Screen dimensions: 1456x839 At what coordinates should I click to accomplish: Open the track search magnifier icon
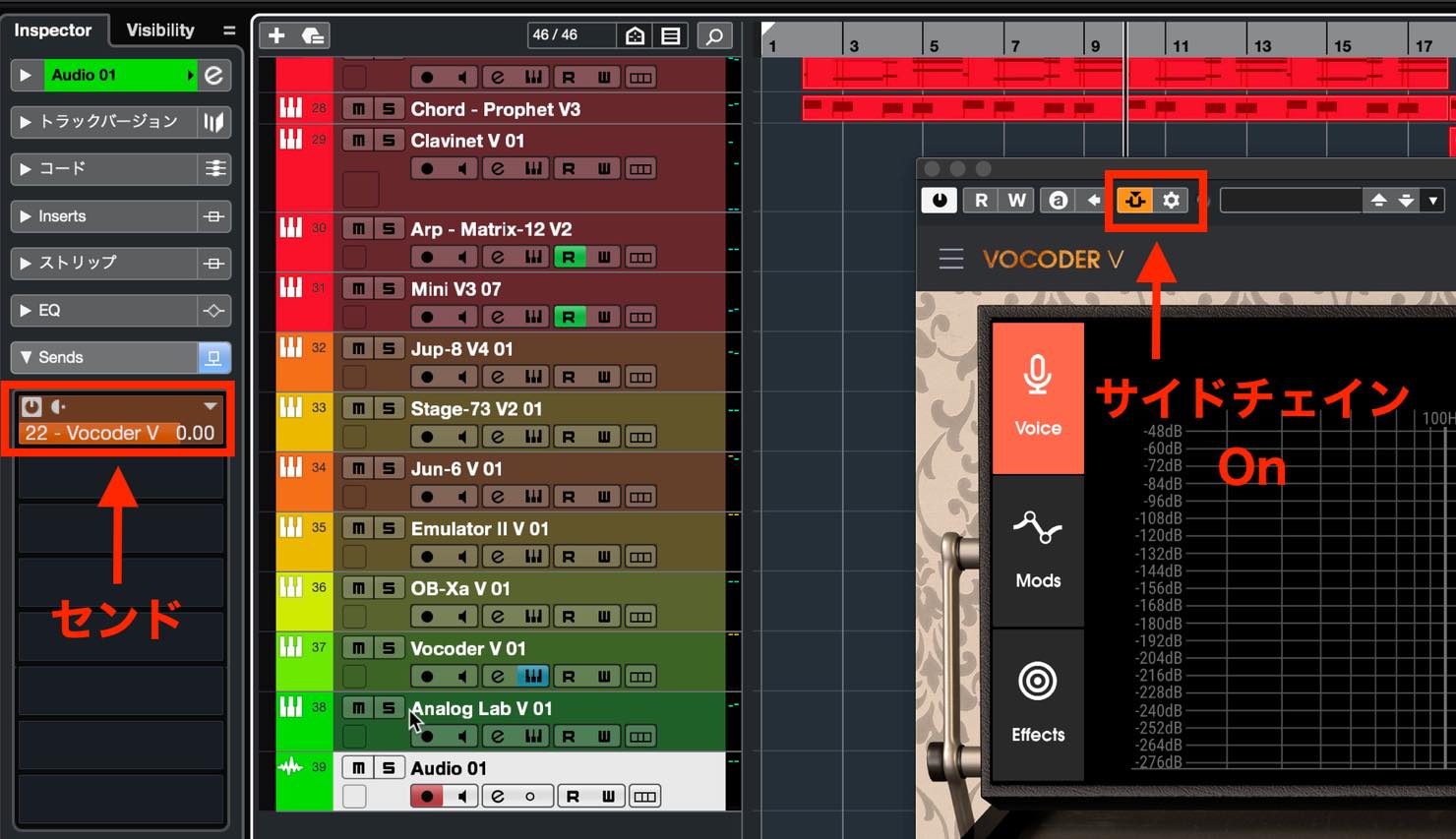[x=715, y=36]
